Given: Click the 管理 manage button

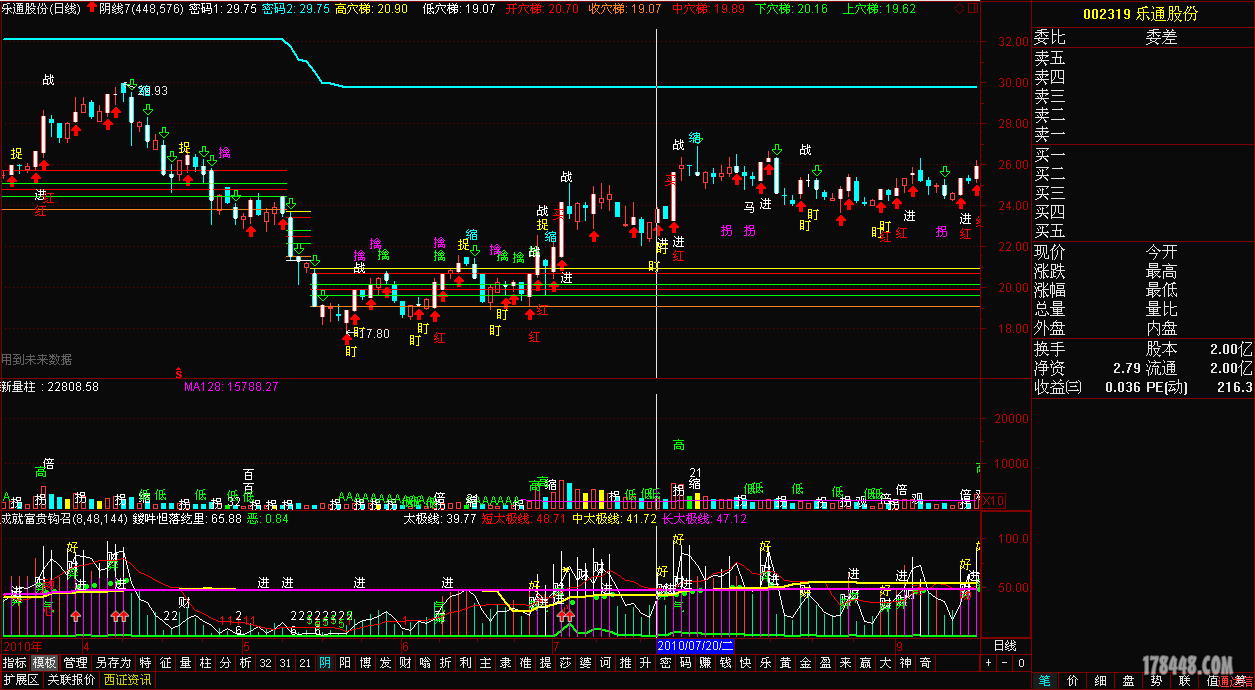Looking at the screenshot, I should tap(75, 663).
